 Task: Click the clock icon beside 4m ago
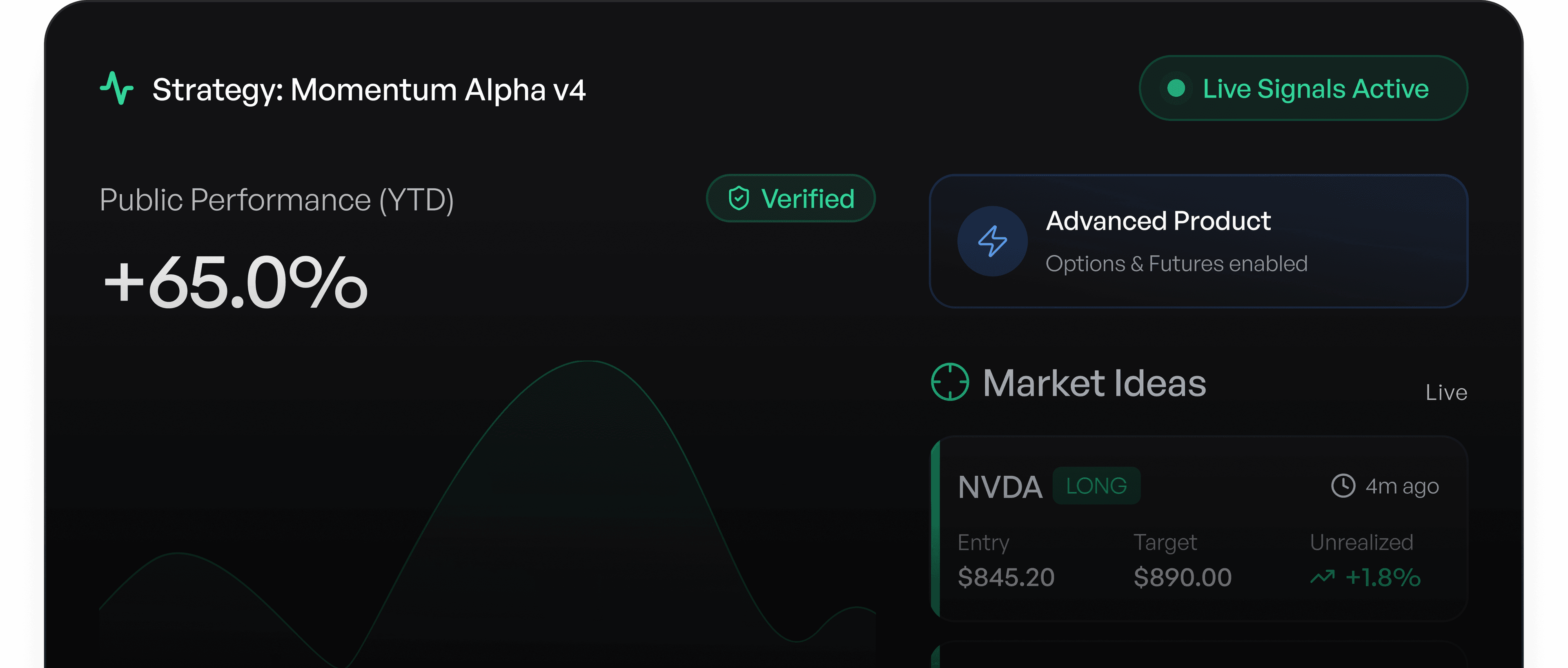(1343, 486)
